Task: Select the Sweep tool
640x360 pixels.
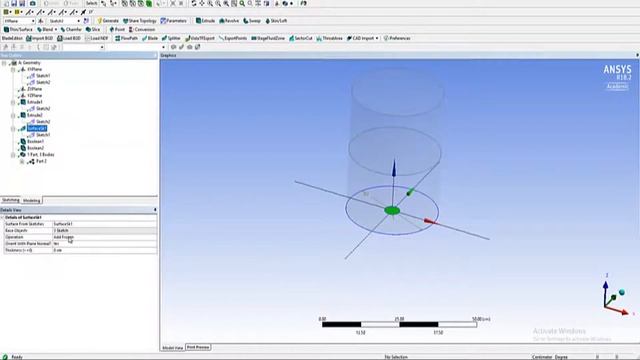Action: [x=252, y=21]
